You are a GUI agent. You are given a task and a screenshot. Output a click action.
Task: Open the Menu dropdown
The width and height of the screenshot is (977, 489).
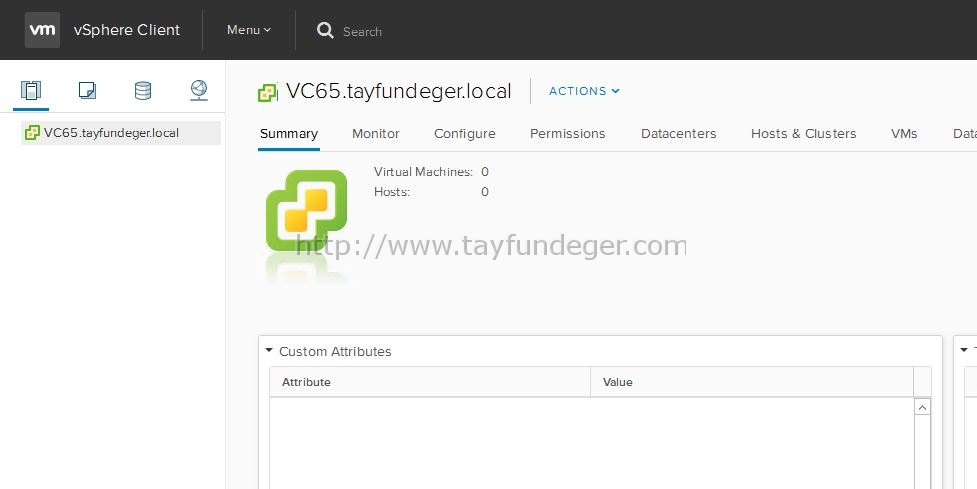pos(249,30)
